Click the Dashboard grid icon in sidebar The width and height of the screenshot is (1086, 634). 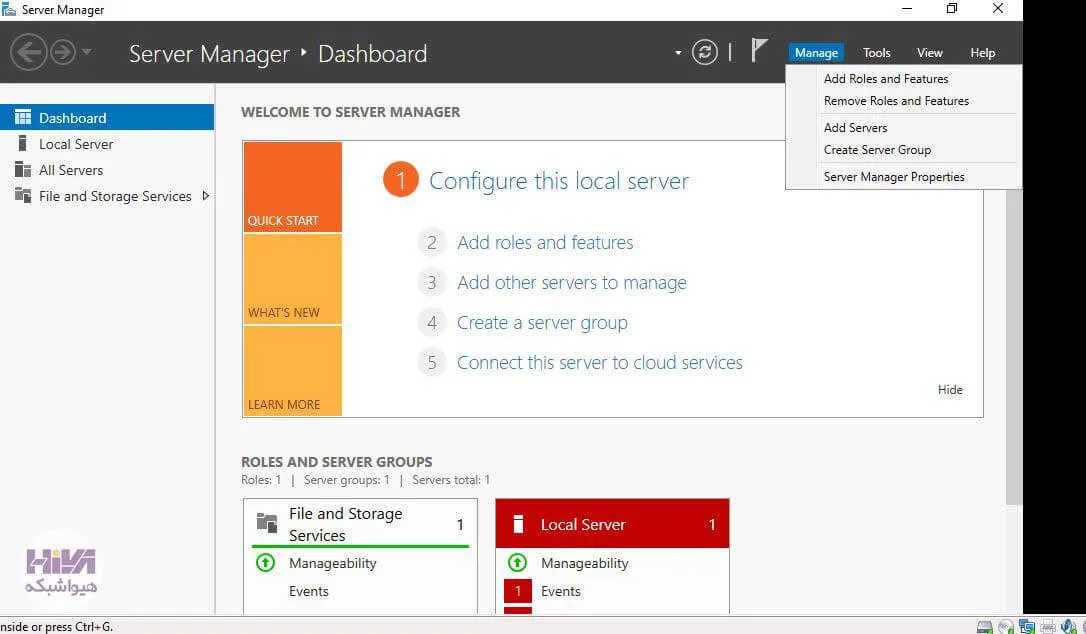click(23, 117)
